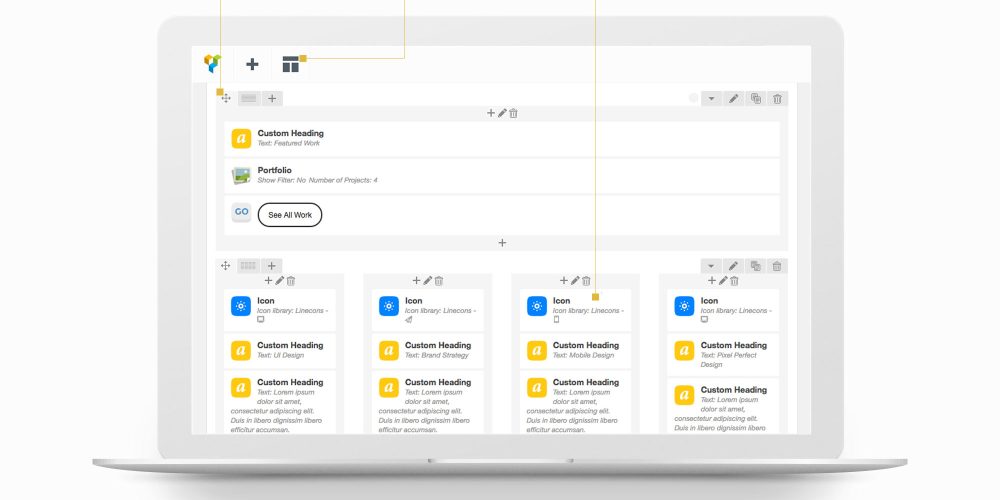Click the yellow Custom Heading icon for Featured Work
Image resolution: width=1000 pixels, height=500 pixels.
[241, 138]
